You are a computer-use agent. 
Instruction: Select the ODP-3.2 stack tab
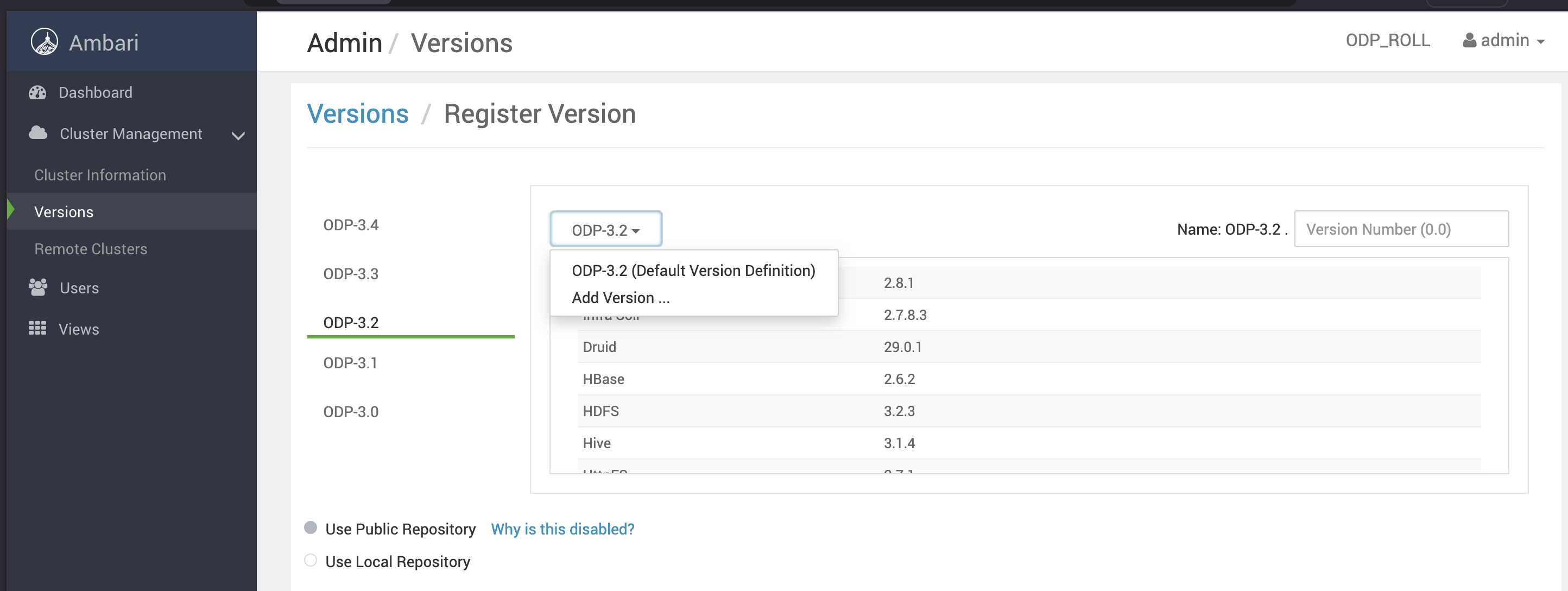tap(351, 322)
